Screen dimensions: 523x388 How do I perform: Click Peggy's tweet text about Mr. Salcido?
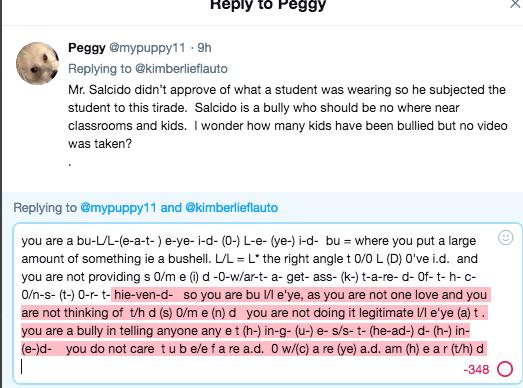click(288, 116)
